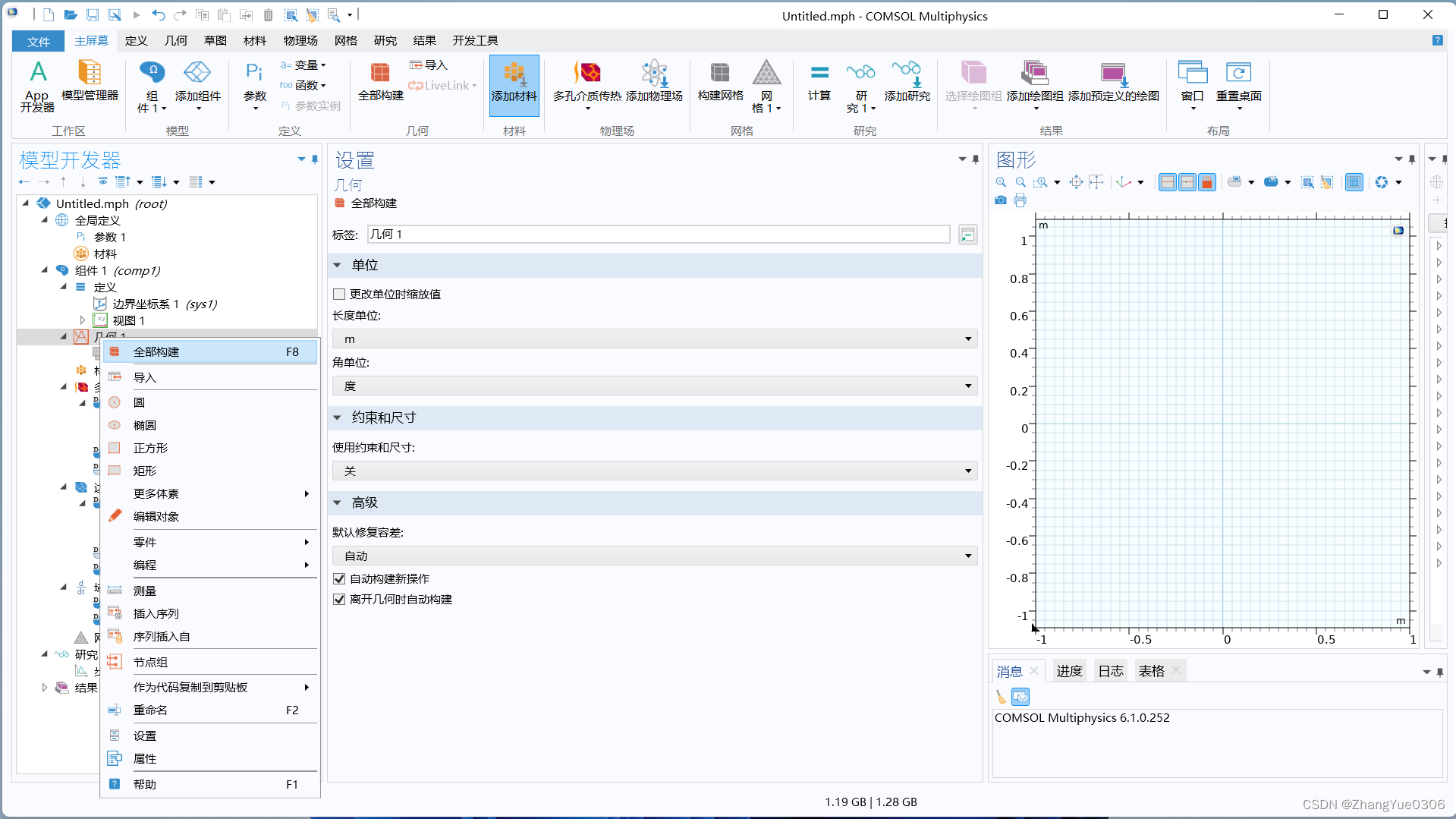This screenshot has width=1456, height=819.
Task: Click the save icon in the quick access toolbar
Action: click(93, 15)
